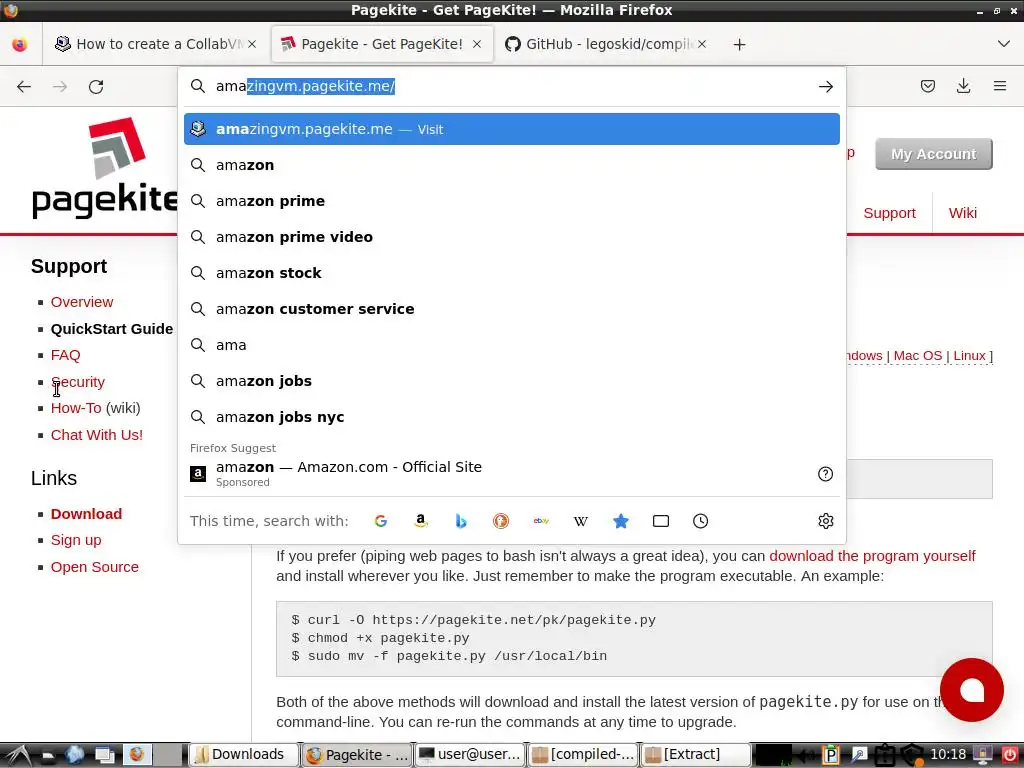1024x768 pixels.
Task: Open the How-To wiki link
Action: (76, 408)
